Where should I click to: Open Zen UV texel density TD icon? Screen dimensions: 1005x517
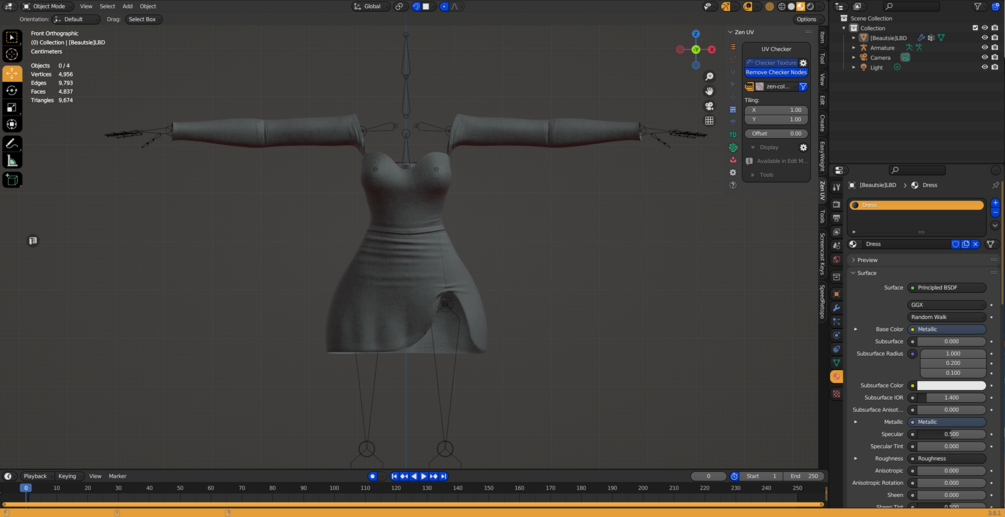pyautogui.click(x=733, y=135)
